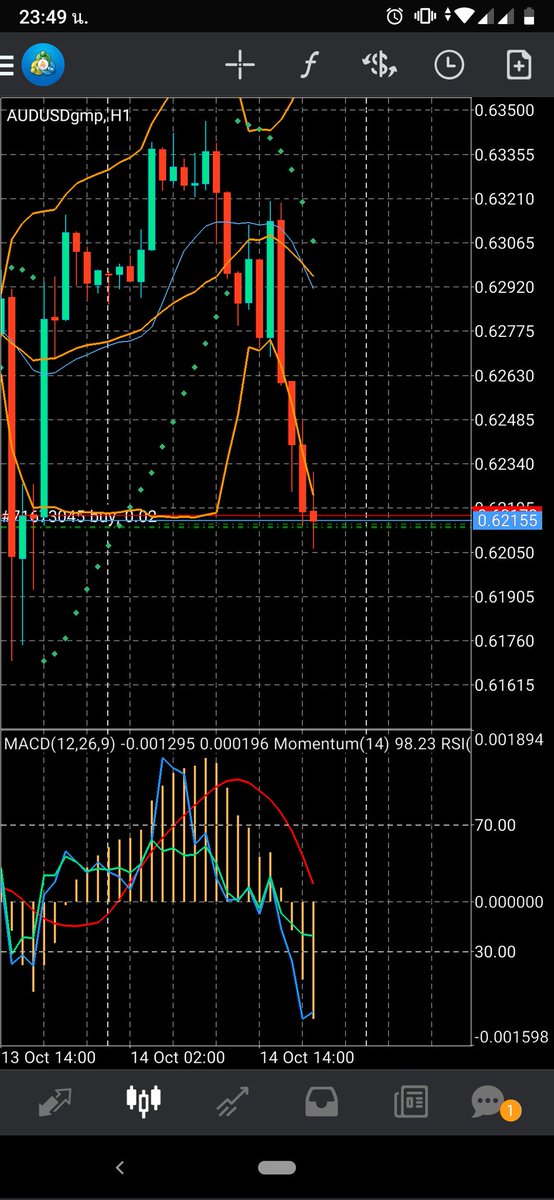Viewport: 554px width, 1200px height.
Task: Tap the status bar alarm icon
Action: [x=394, y=16]
